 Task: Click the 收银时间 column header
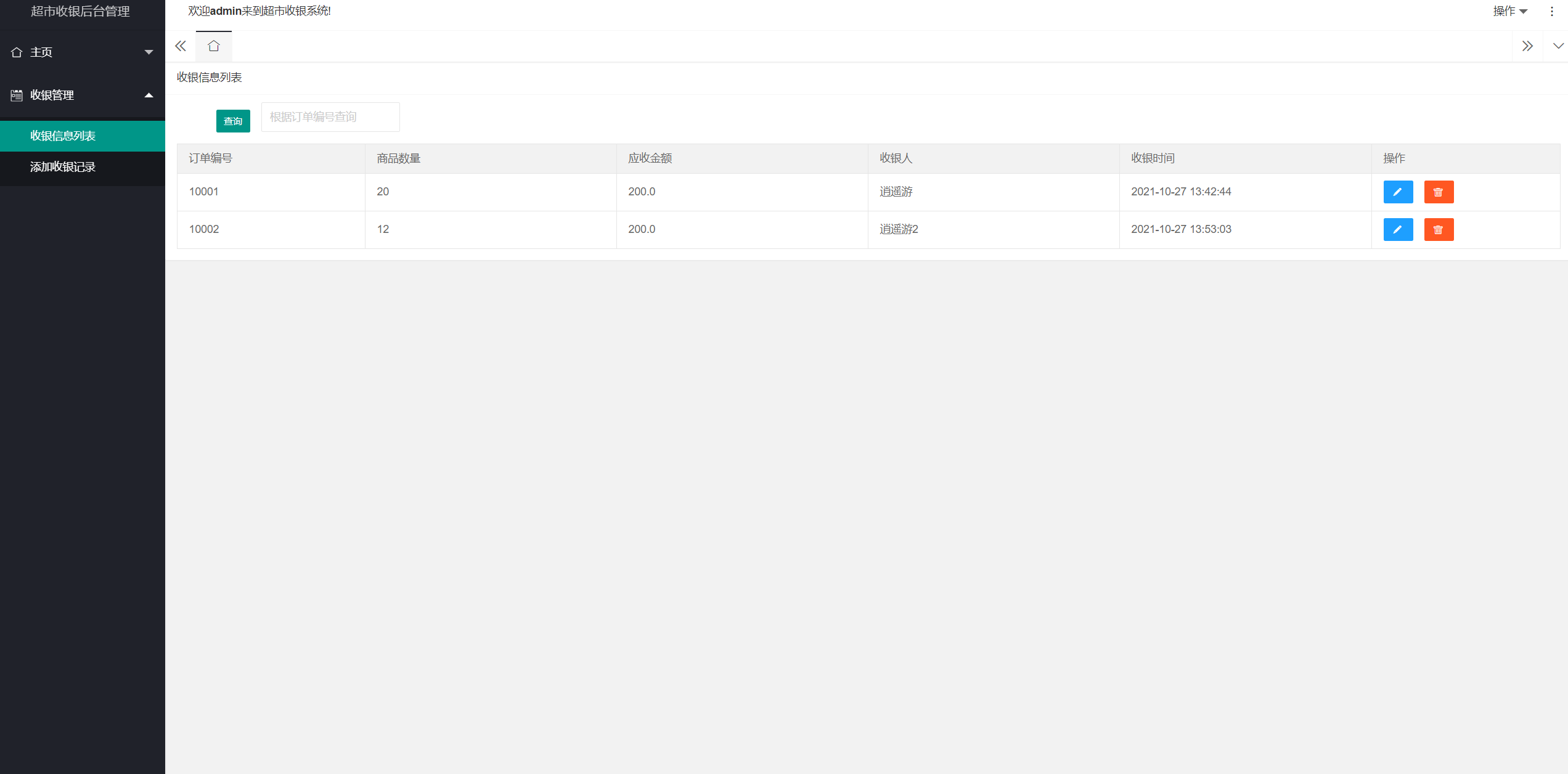[1153, 158]
